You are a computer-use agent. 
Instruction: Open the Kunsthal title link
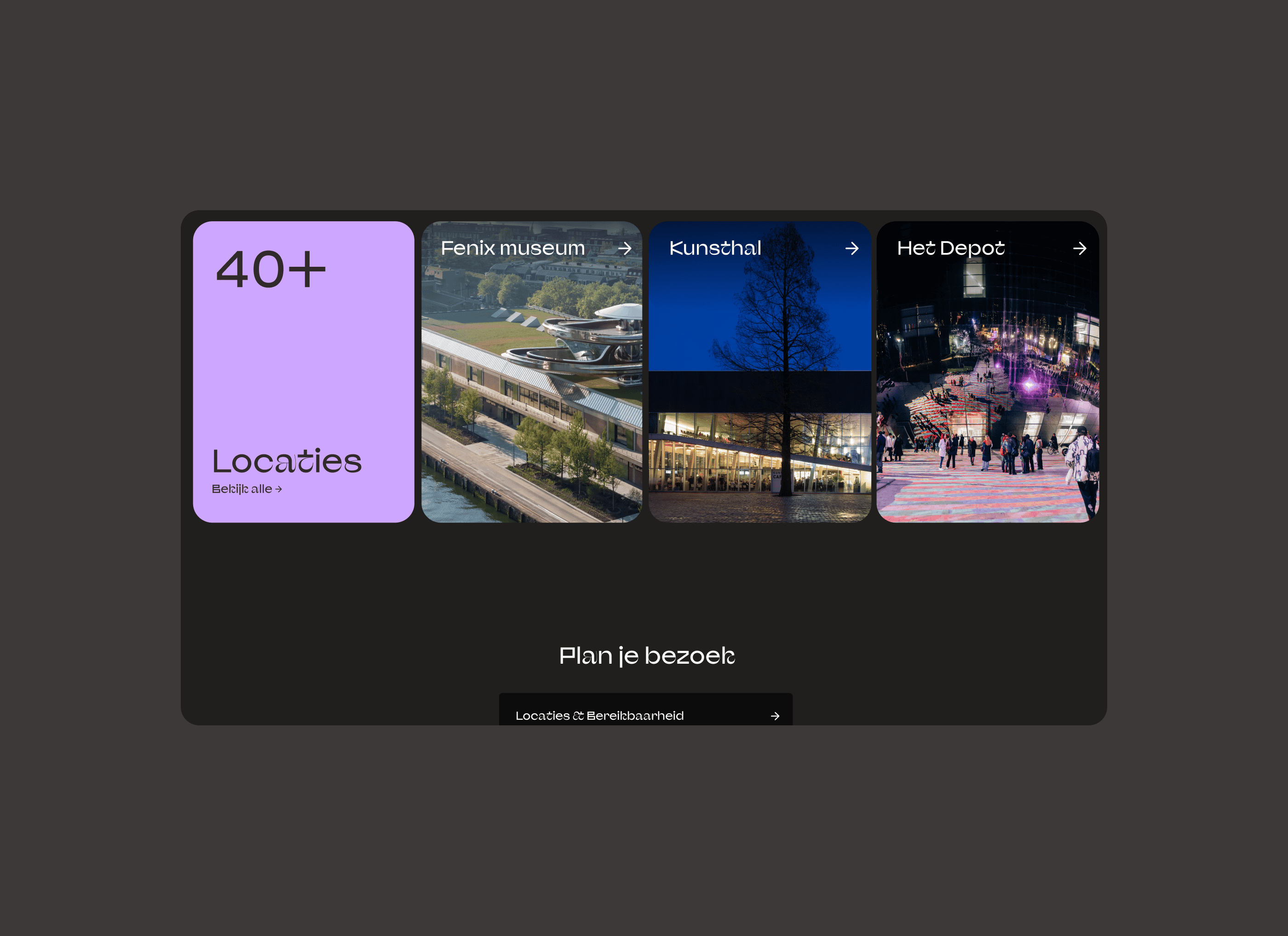715,248
